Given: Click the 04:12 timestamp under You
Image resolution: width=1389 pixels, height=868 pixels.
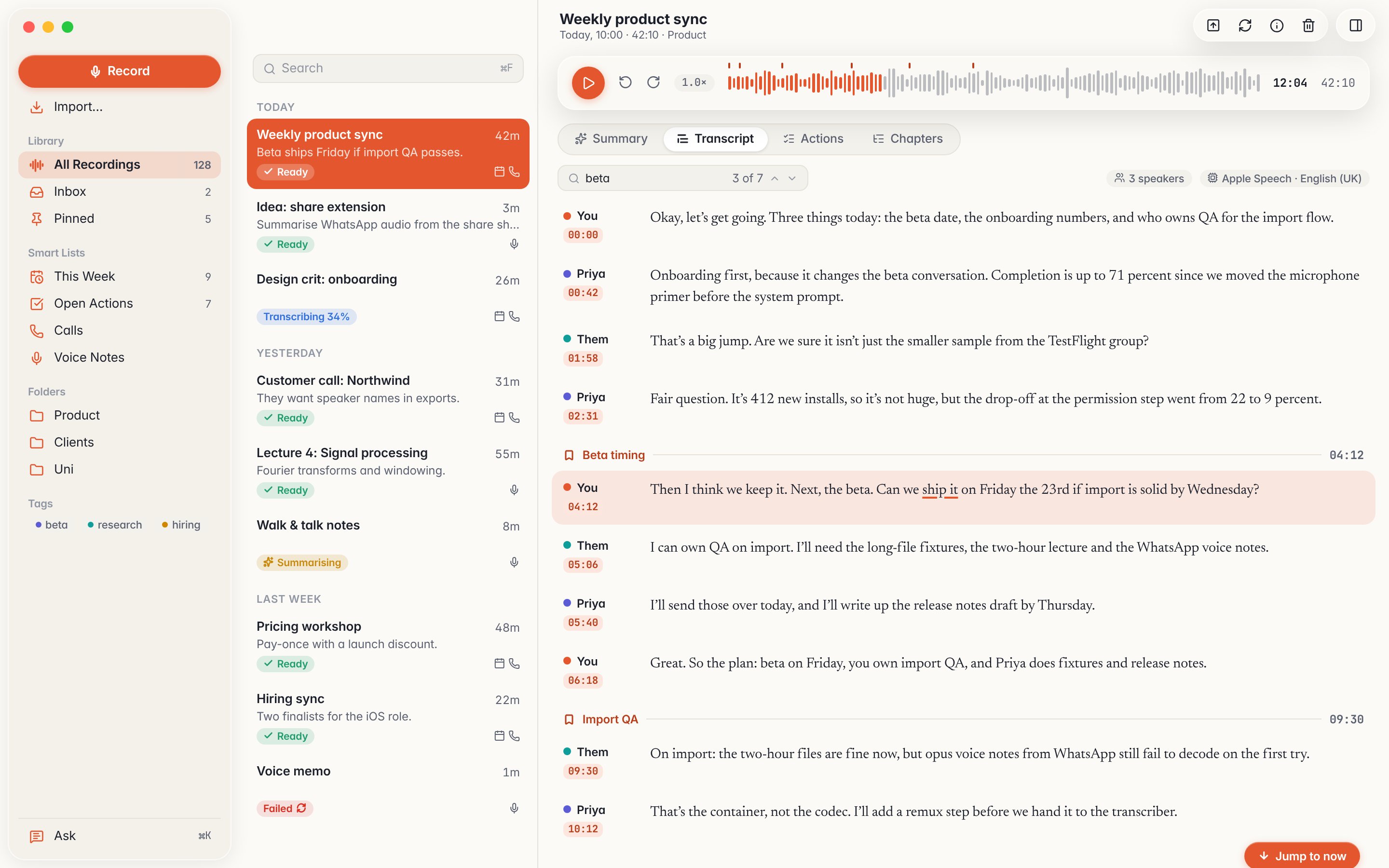Looking at the screenshot, I should pyautogui.click(x=583, y=507).
